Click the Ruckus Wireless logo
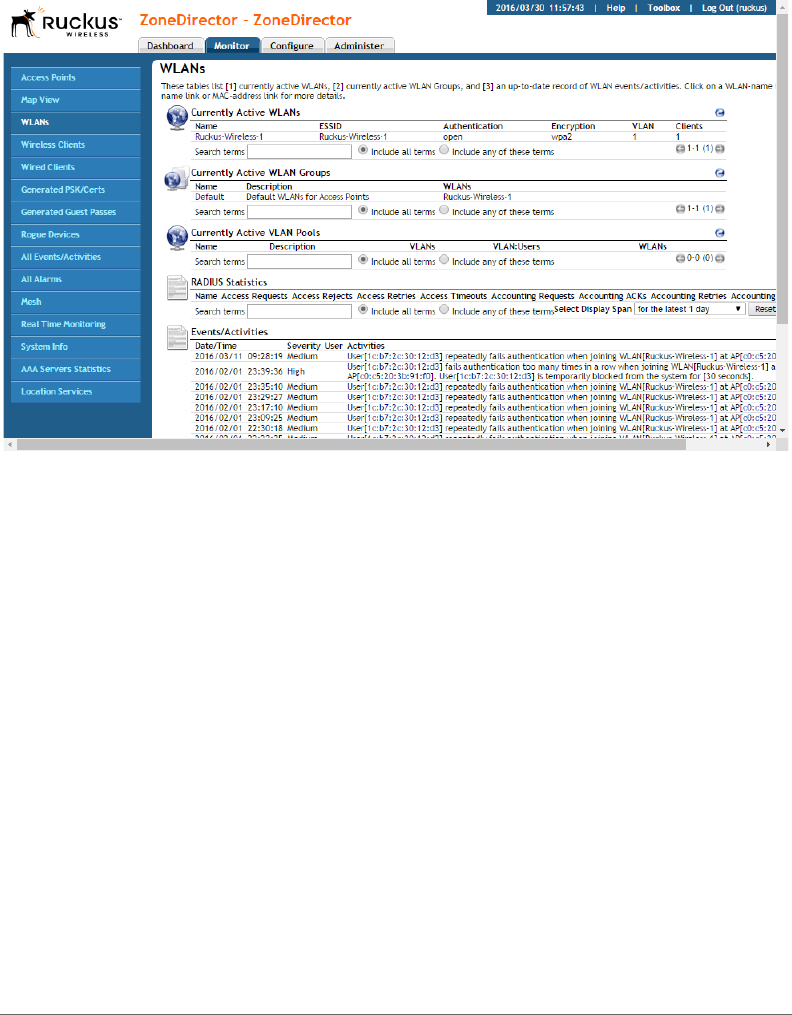Viewport: 792px width, 1015px height. click(66, 23)
